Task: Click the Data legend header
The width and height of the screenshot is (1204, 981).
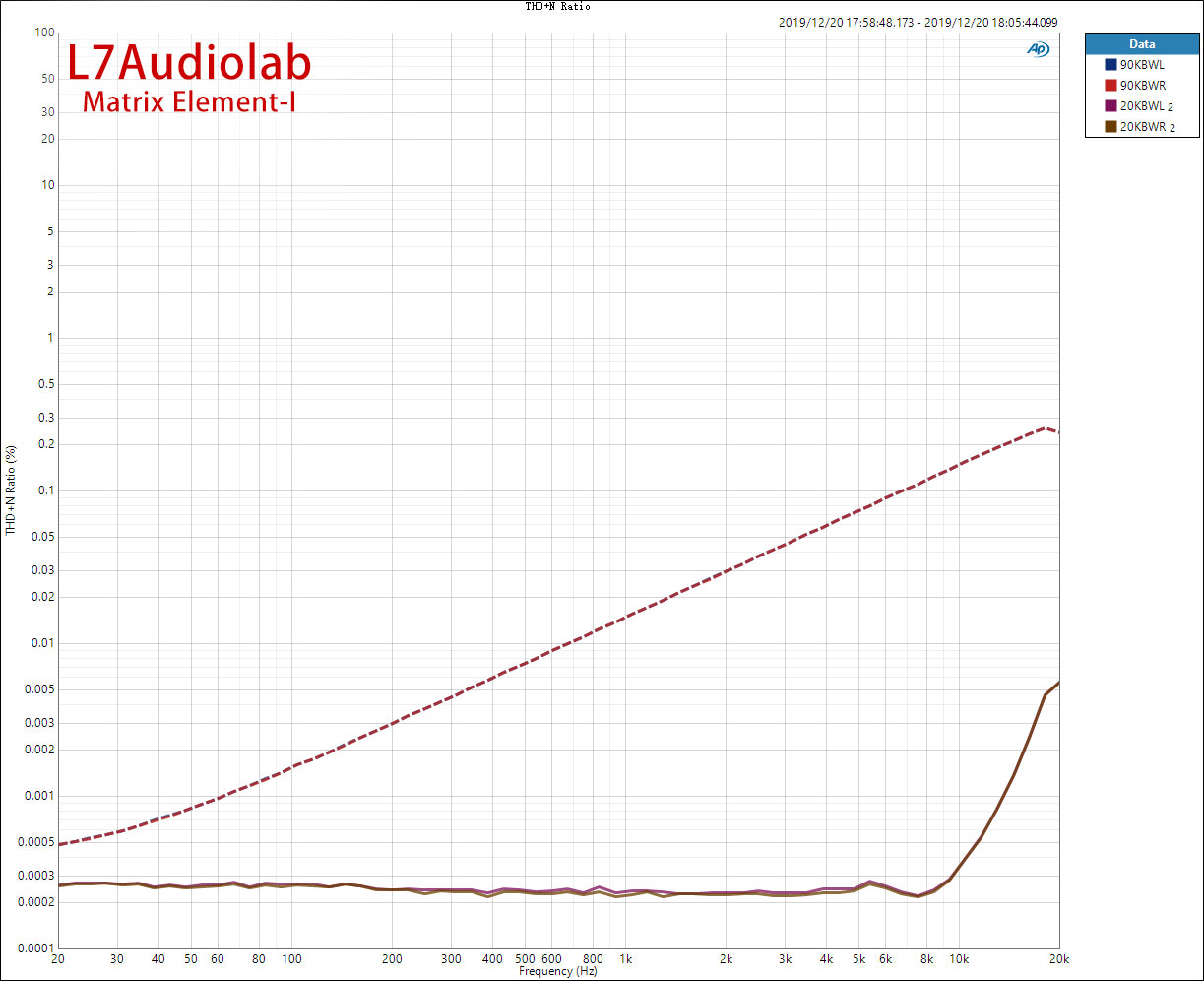Action: tap(1142, 44)
